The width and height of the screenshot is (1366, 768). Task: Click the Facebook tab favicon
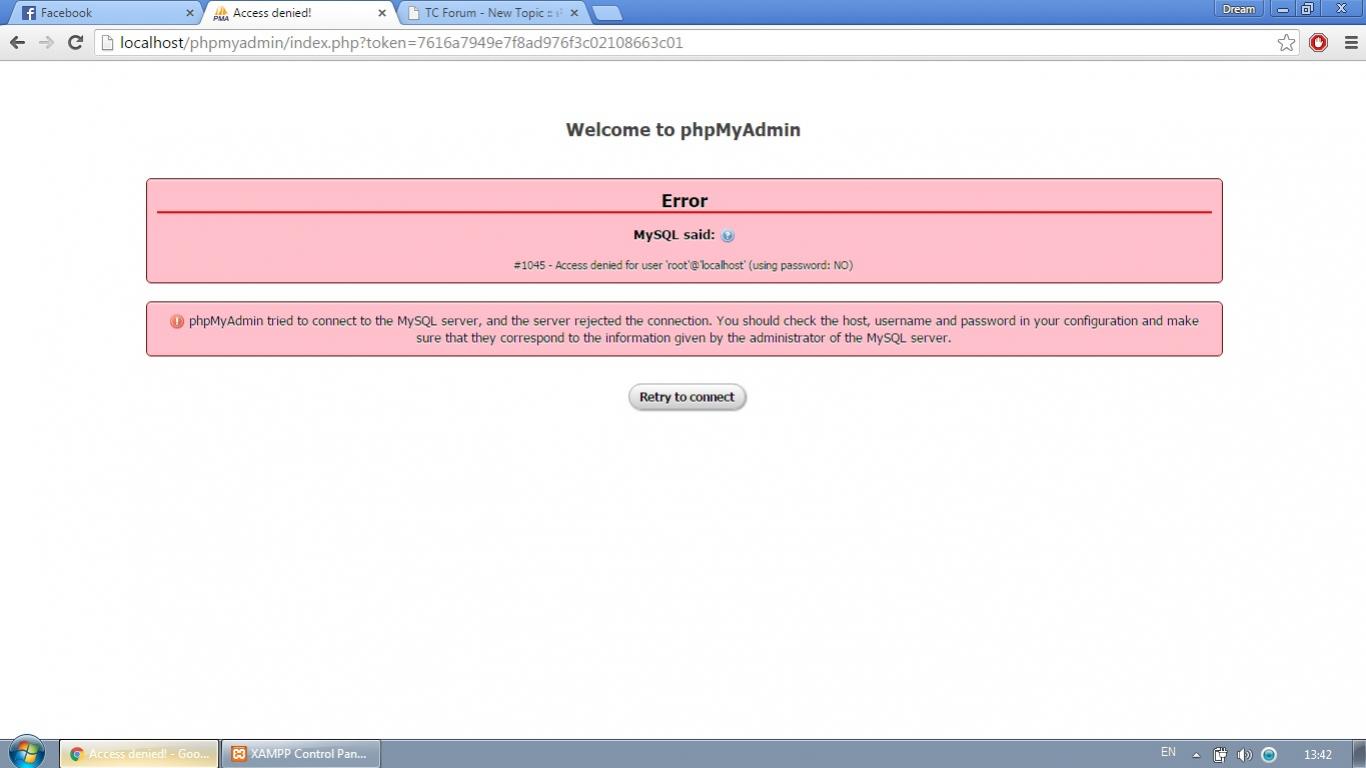click(29, 13)
